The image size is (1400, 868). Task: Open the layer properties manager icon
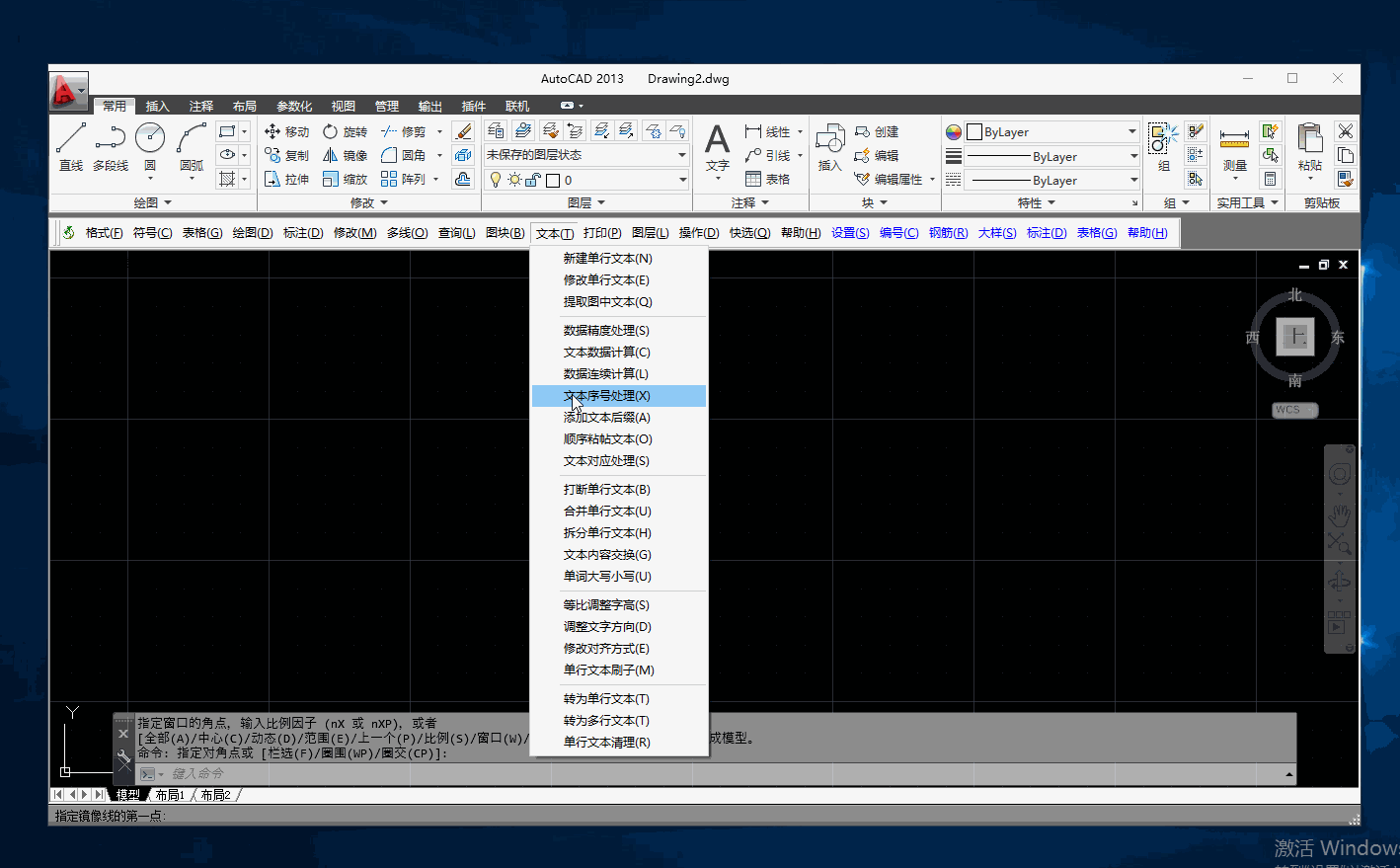(496, 130)
